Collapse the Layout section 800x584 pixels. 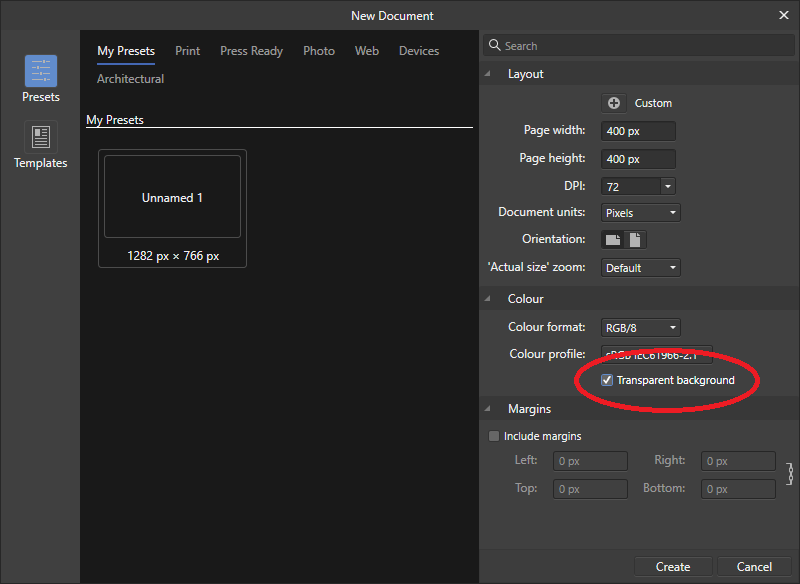(x=487, y=73)
